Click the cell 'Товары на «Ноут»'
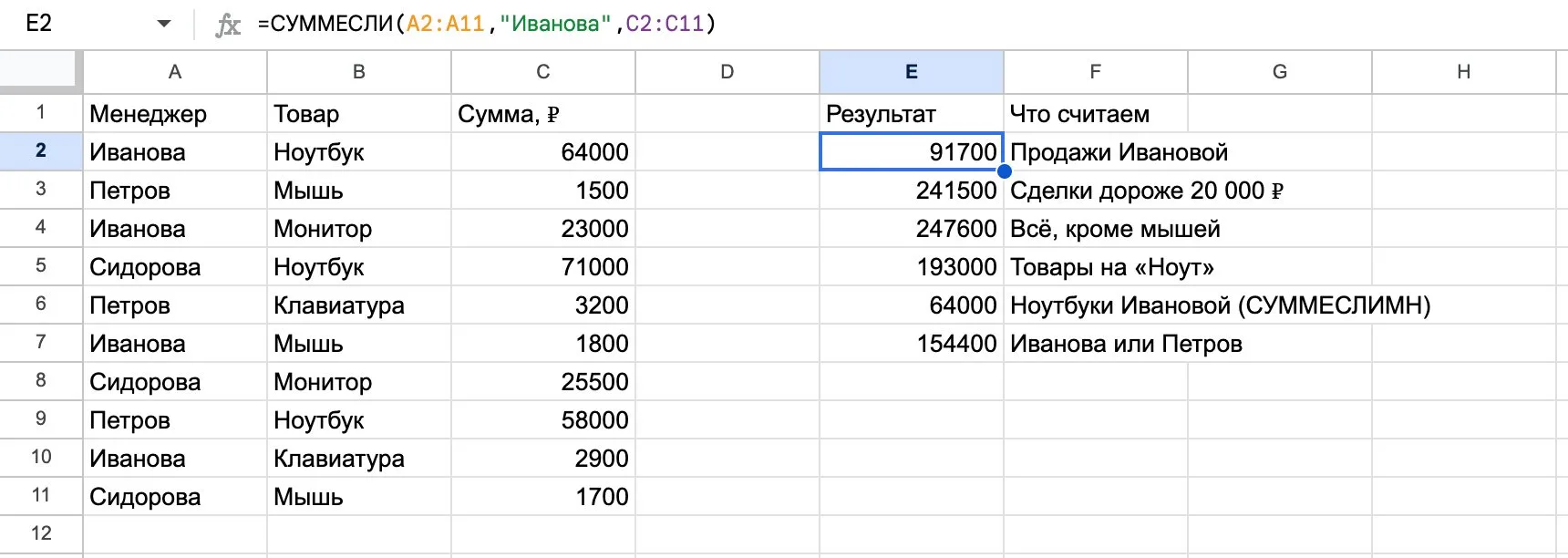1568x558 pixels. click(1112, 267)
